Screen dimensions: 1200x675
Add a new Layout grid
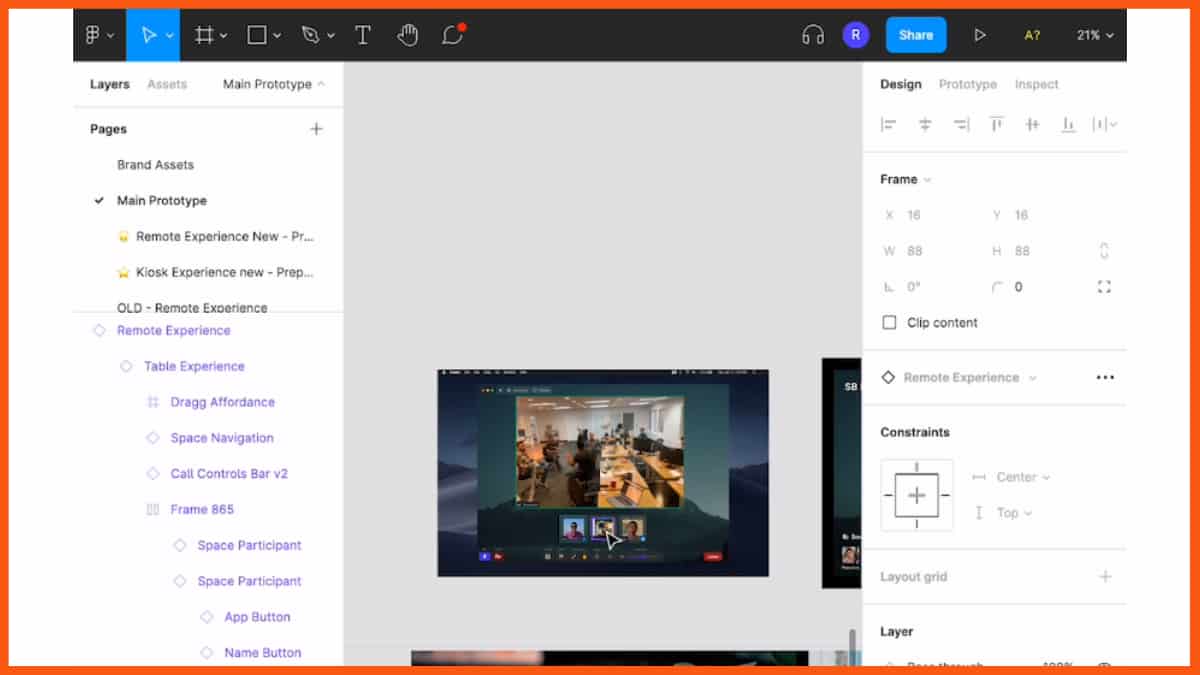click(1105, 576)
